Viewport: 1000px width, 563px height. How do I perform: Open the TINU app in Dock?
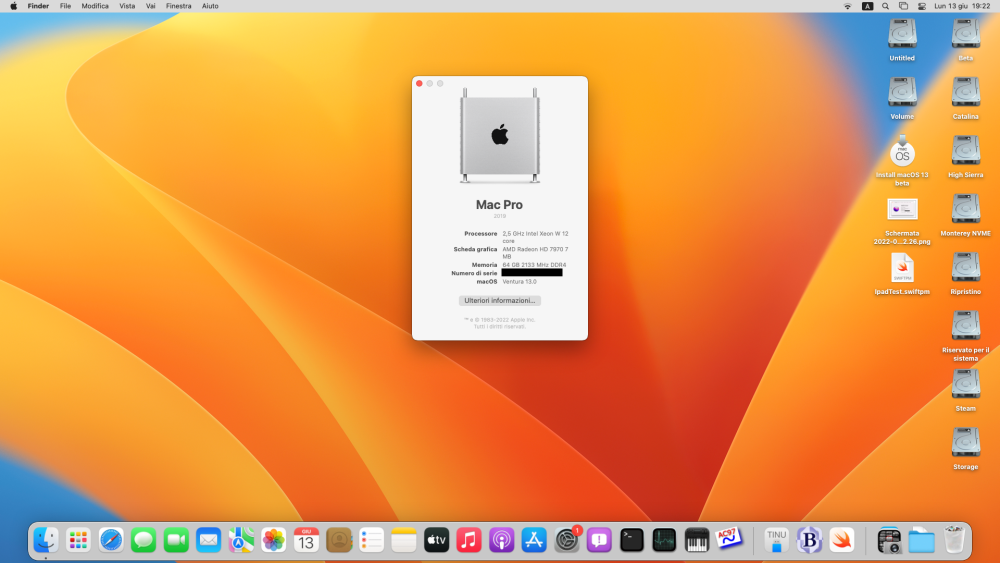pyautogui.click(x=776, y=541)
